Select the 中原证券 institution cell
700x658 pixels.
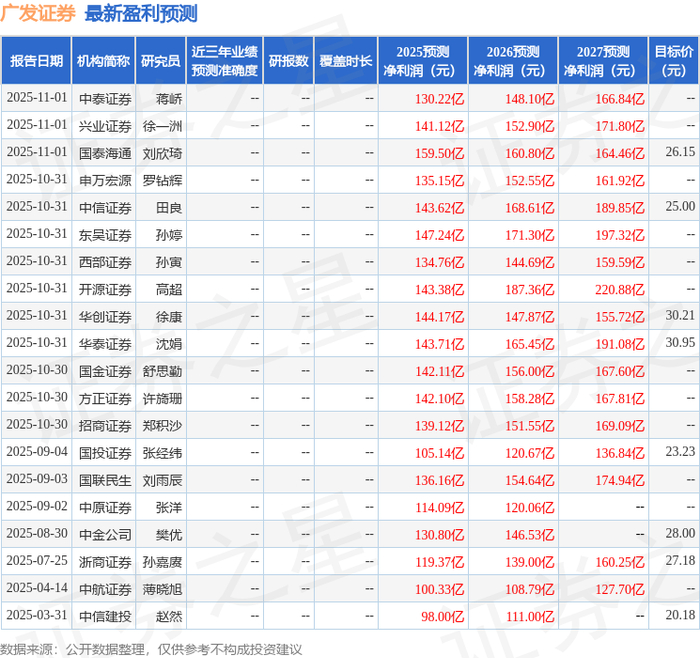point(105,508)
